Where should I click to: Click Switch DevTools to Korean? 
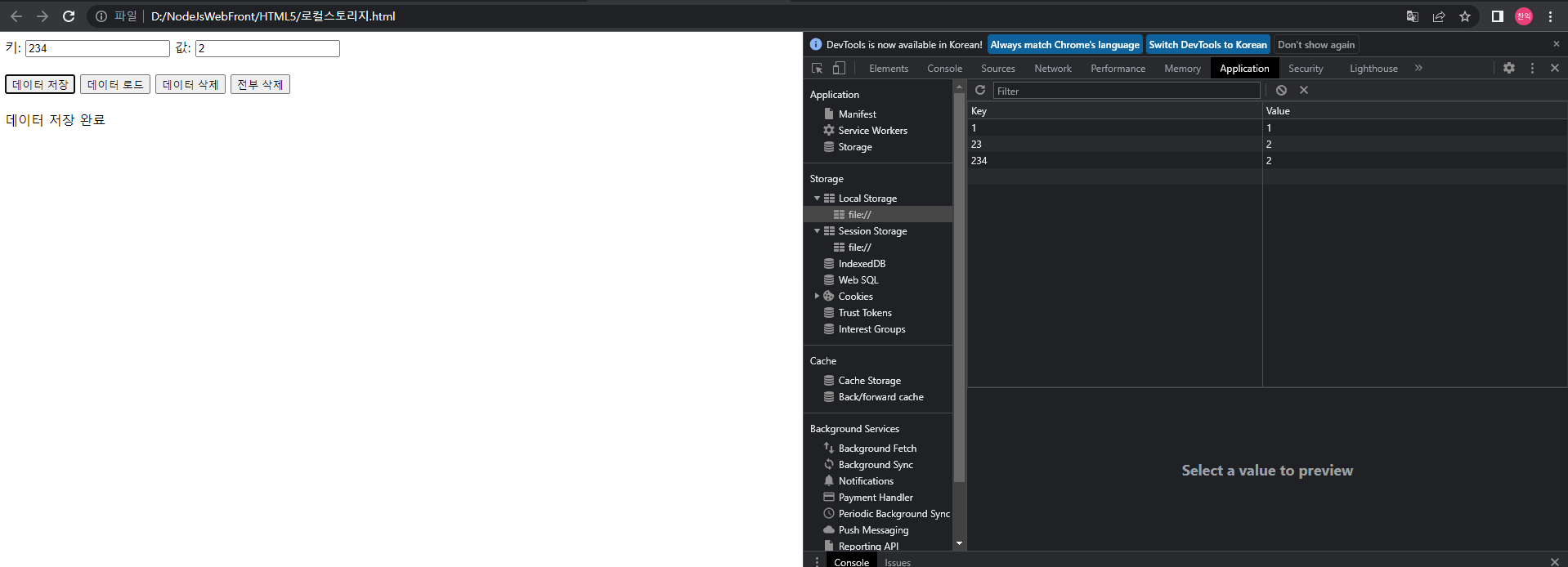1207,45
